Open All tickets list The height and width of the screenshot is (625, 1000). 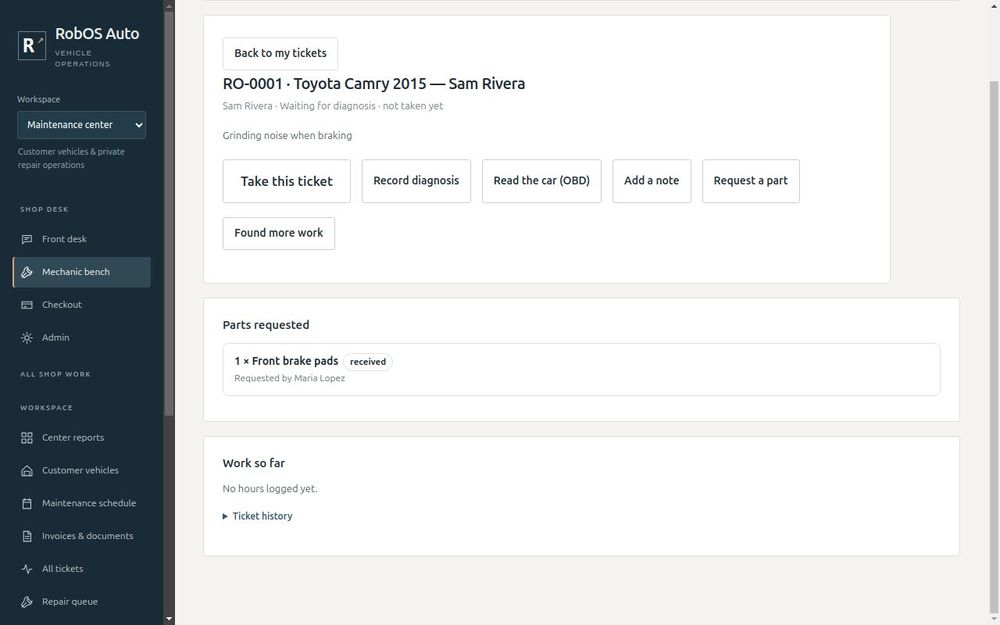82,569
